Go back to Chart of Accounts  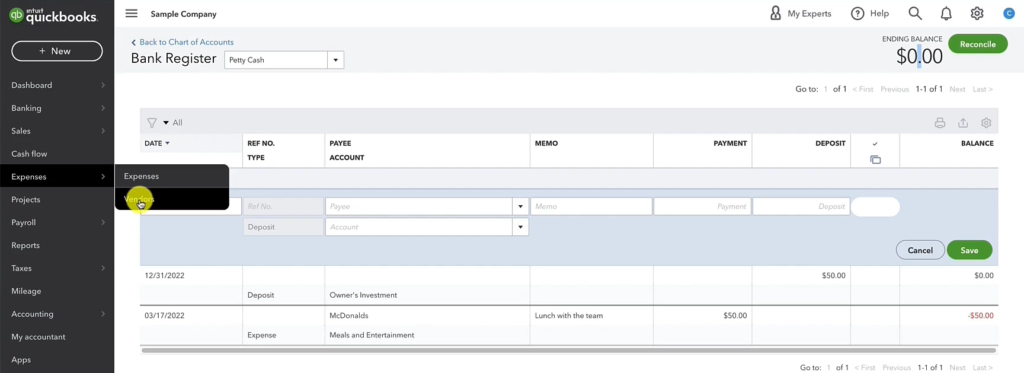pos(182,42)
